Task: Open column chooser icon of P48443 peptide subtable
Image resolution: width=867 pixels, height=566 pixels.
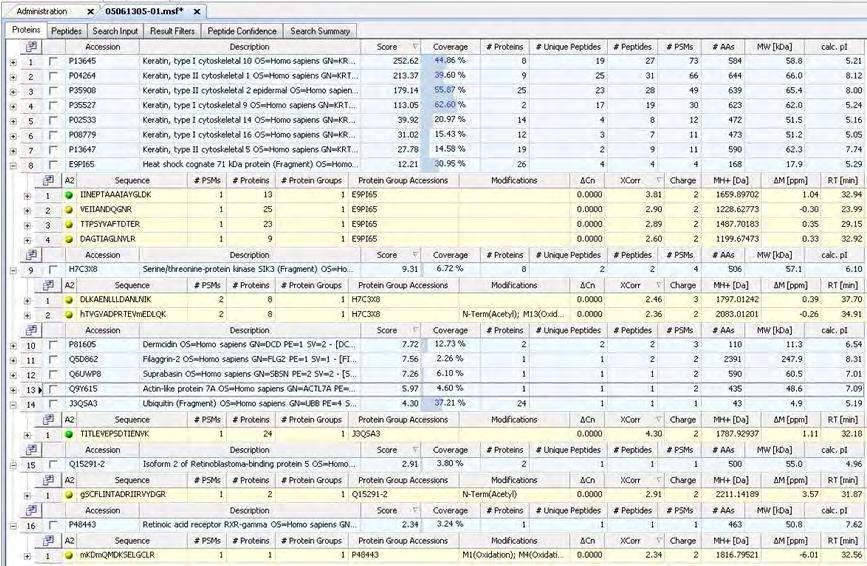Action: tap(49, 540)
